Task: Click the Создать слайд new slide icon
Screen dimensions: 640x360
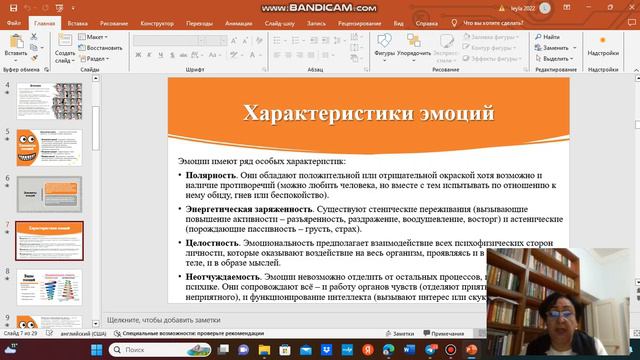Action: [64, 41]
